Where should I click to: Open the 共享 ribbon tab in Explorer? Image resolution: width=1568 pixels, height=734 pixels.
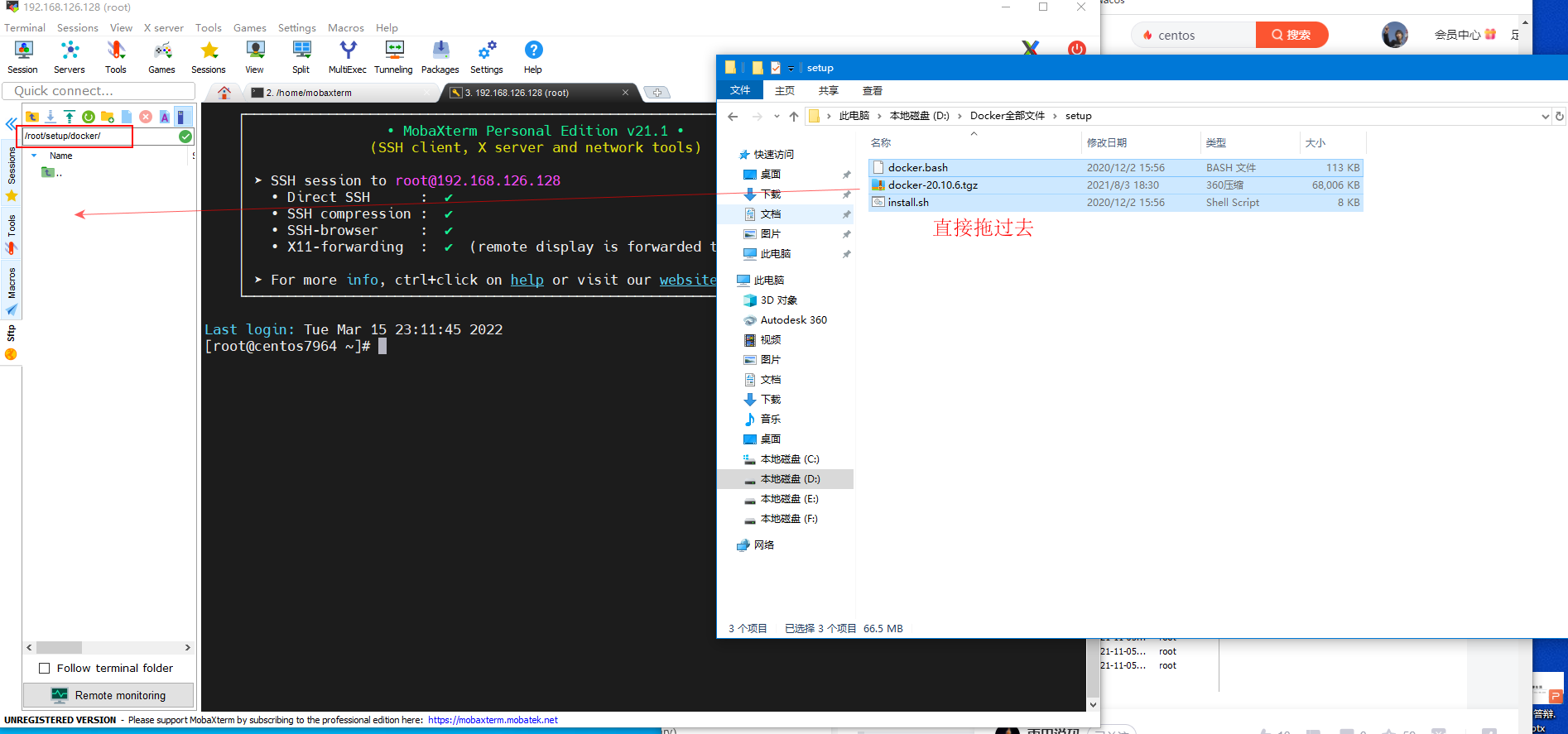click(829, 91)
